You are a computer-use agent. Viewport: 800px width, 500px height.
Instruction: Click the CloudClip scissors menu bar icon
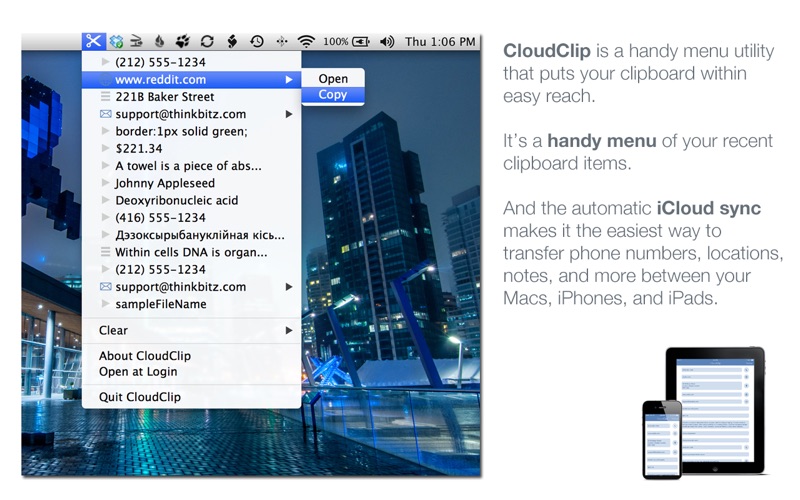click(x=93, y=41)
